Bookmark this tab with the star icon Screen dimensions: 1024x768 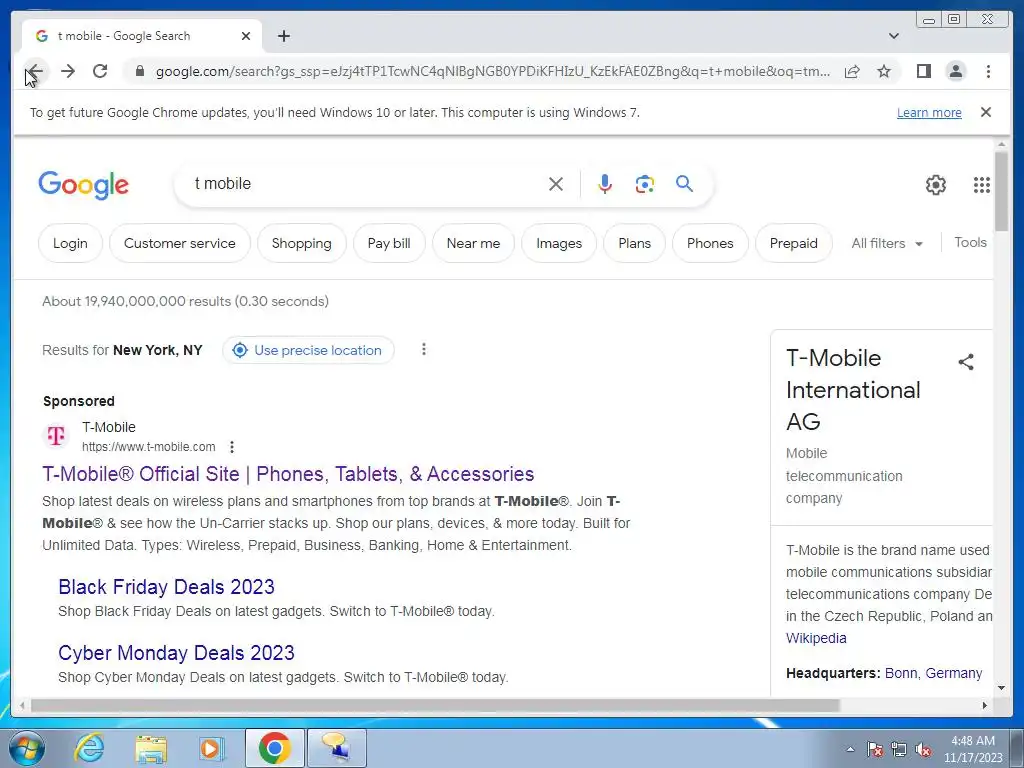[x=884, y=71]
